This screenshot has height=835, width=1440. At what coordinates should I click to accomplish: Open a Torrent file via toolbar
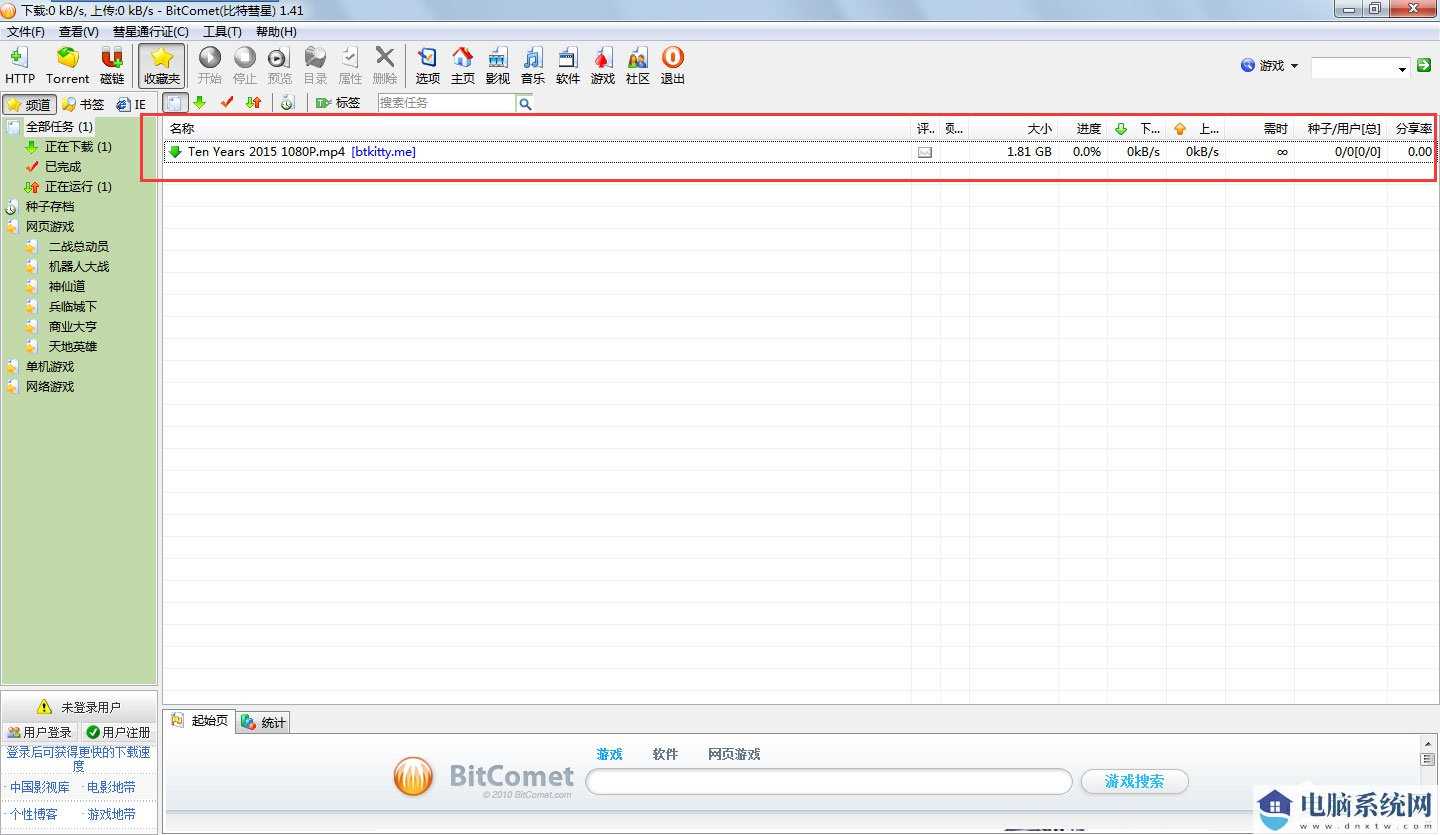coord(67,65)
